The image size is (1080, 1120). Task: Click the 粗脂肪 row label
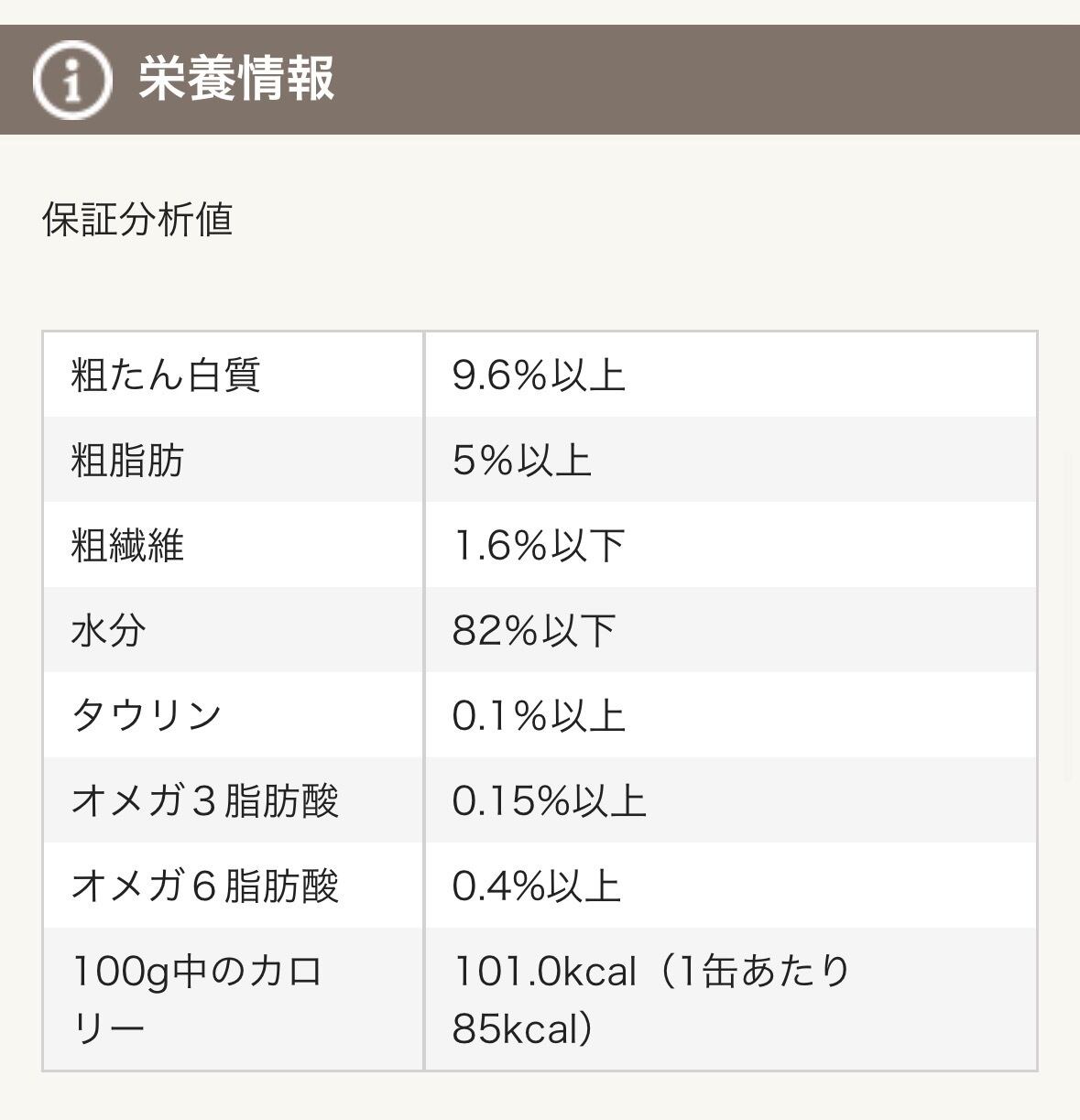[127, 461]
